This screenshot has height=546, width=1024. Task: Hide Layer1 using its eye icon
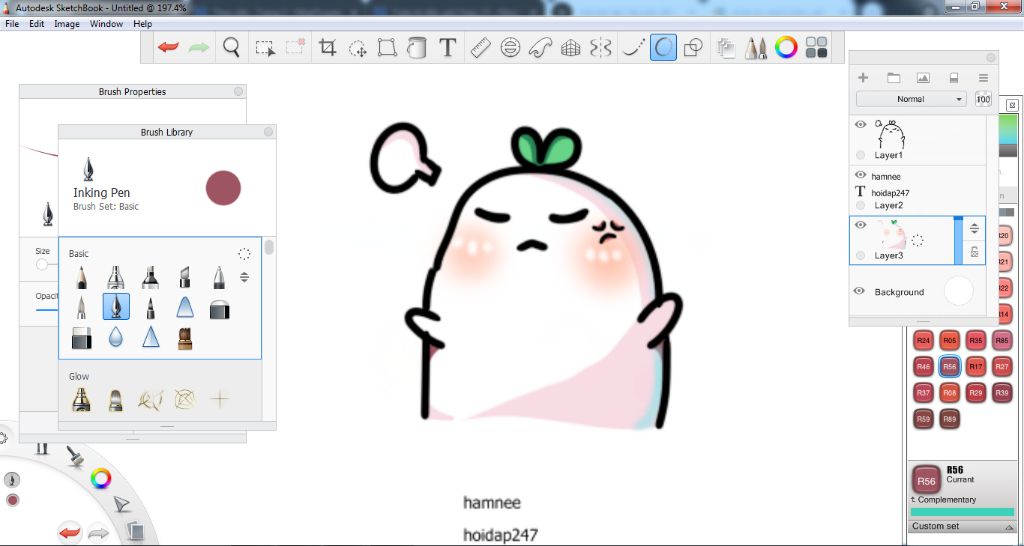click(x=860, y=124)
